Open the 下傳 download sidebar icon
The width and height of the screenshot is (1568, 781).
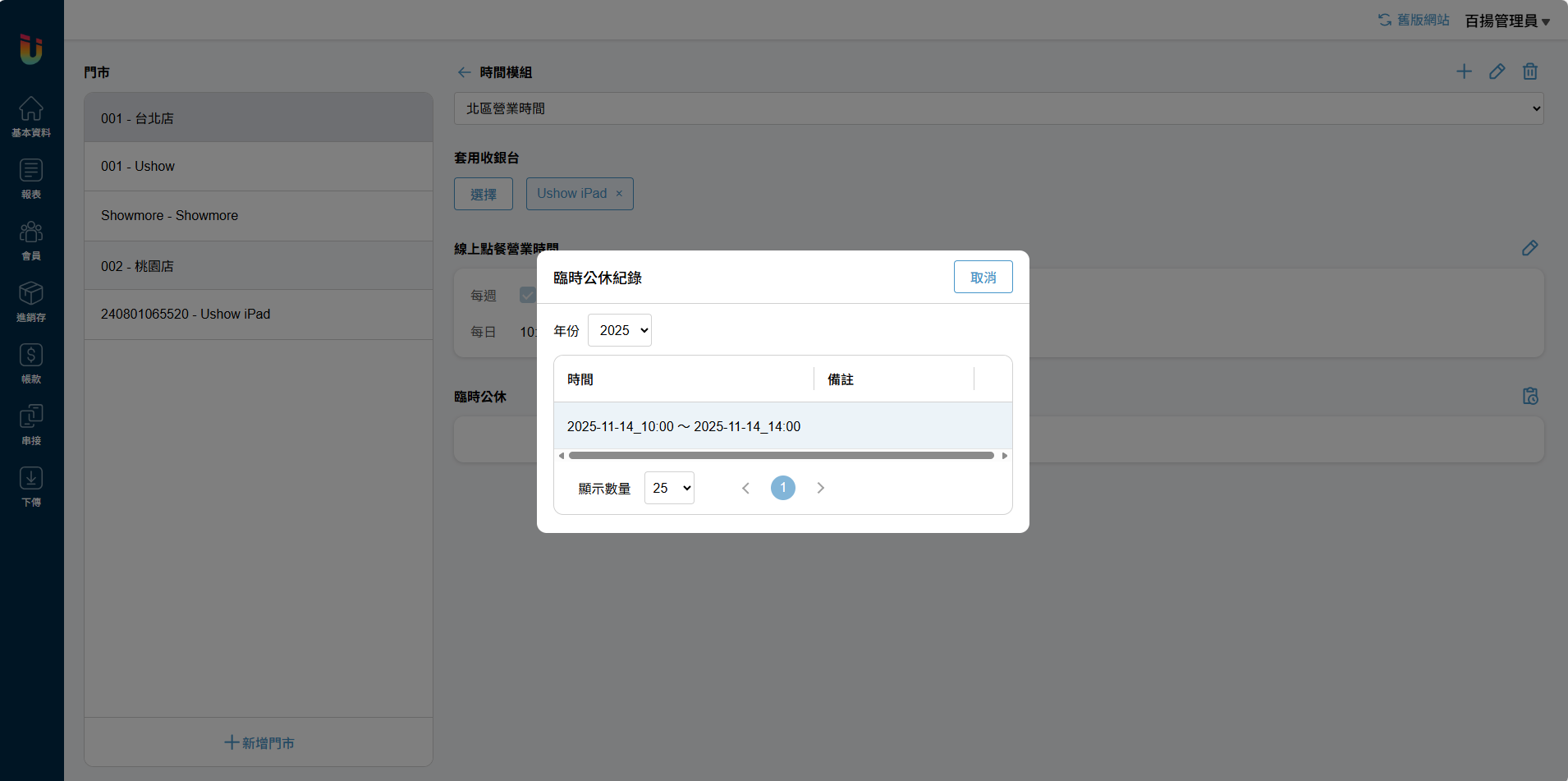coord(31,486)
